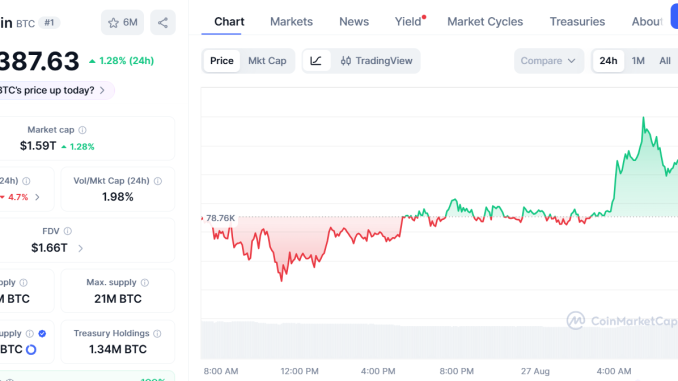The image size is (678, 381).
Task: Click the 8:00 AM axis label
Action: point(221,371)
